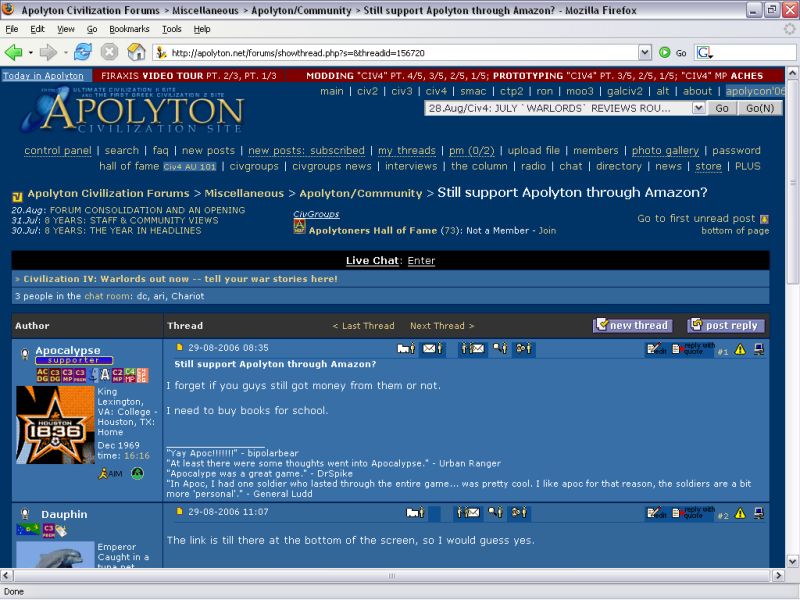Click the browser Back arrow button
800x600 pixels.
point(14,52)
